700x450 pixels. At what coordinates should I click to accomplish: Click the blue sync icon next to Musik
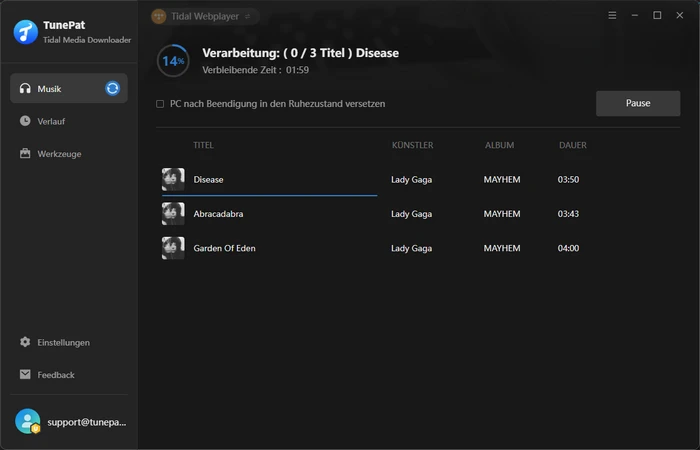pos(112,88)
